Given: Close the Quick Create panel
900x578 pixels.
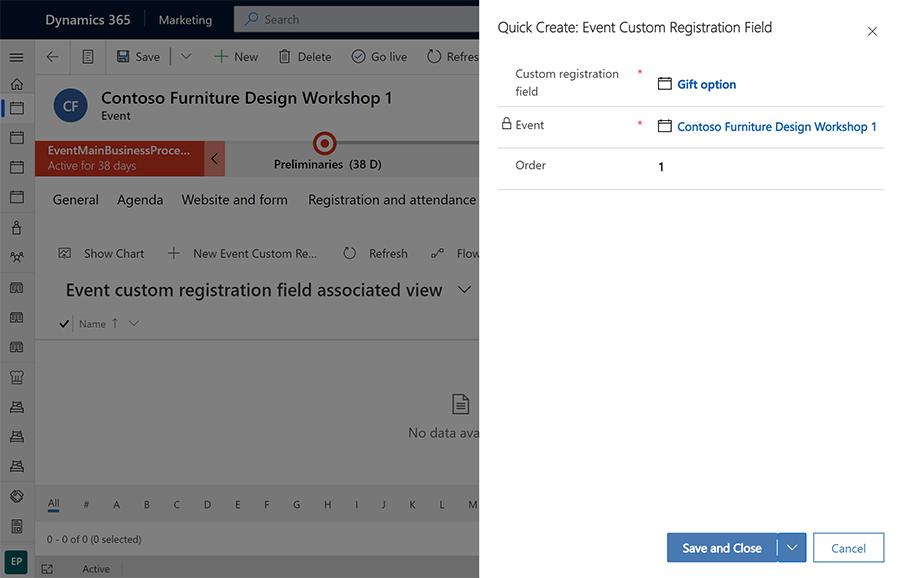Looking at the screenshot, I should [872, 32].
